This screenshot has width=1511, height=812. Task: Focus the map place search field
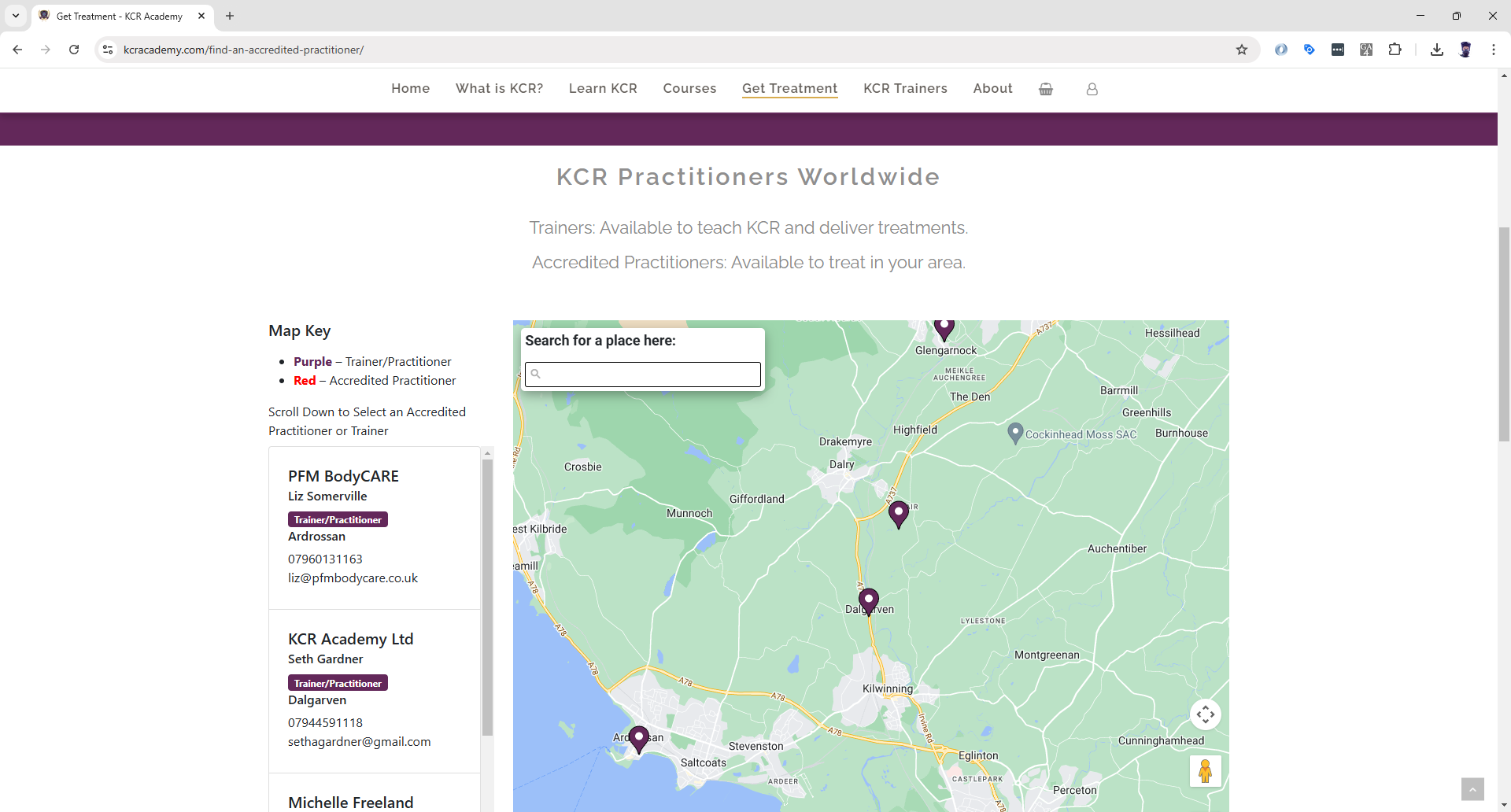[643, 375]
